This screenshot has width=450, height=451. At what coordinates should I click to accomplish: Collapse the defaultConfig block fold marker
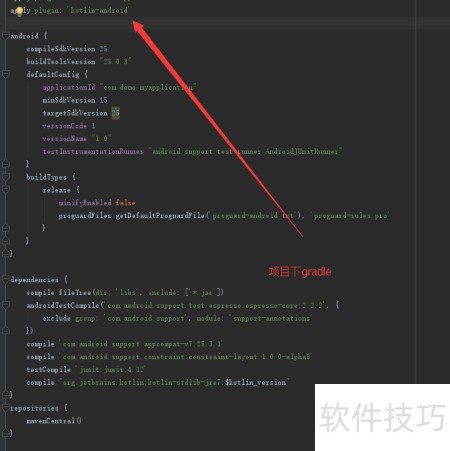5,74
